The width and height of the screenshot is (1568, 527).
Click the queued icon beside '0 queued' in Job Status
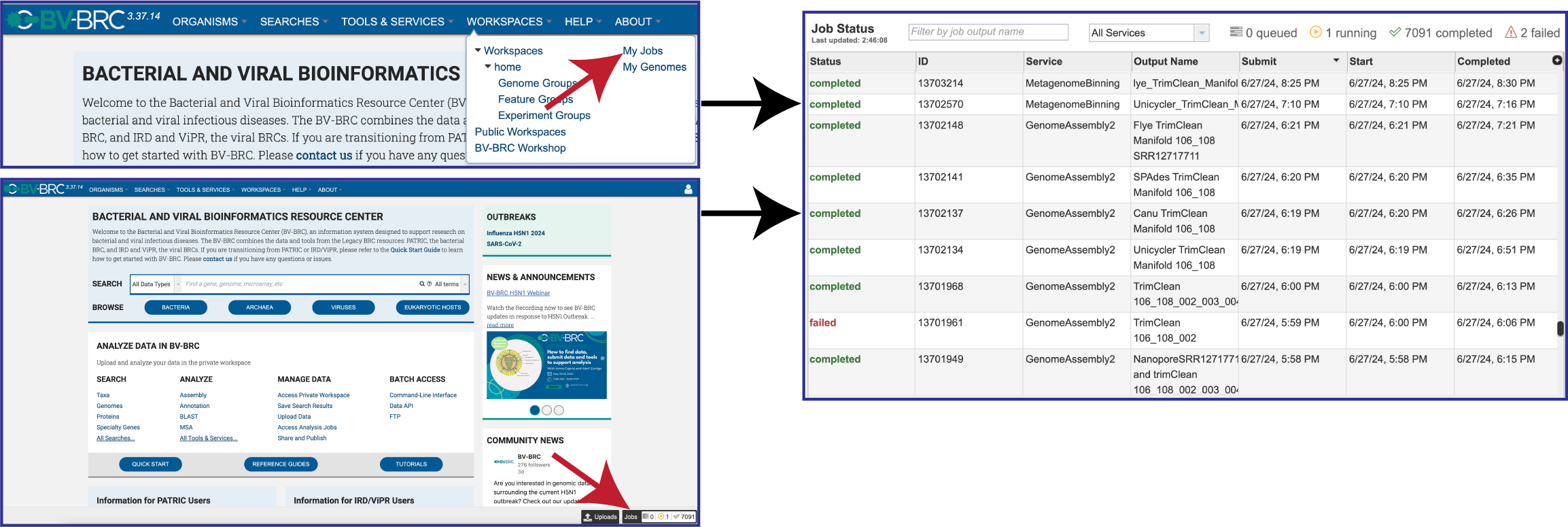(x=1236, y=32)
